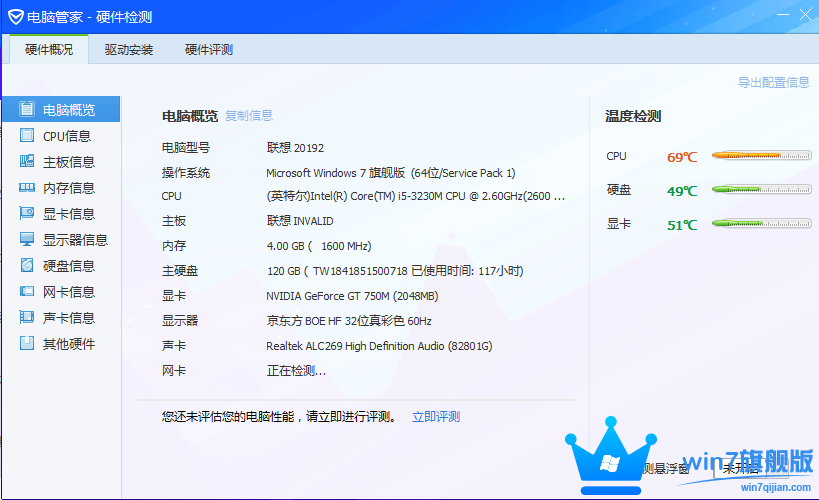Select the 网卡信息 network card icon

point(27,291)
